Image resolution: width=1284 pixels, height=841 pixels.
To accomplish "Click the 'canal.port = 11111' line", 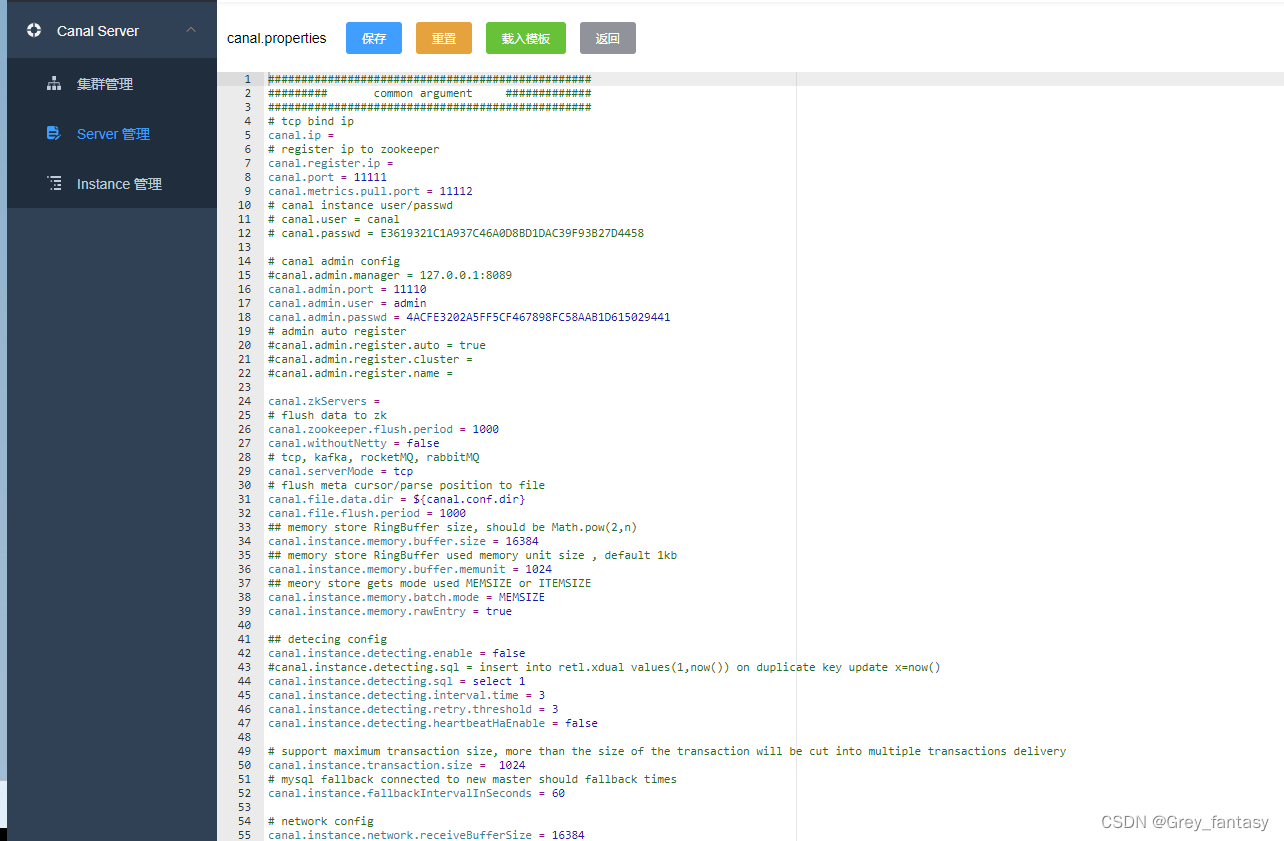I will pyautogui.click(x=327, y=177).
